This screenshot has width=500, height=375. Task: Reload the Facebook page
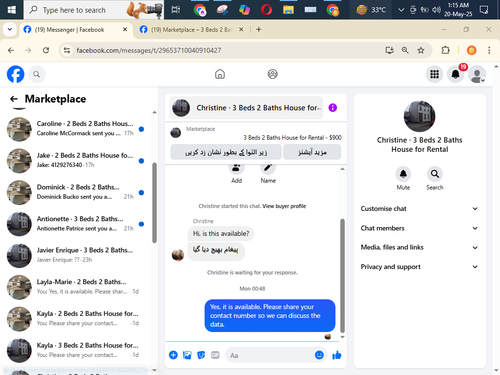pyautogui.click(x=46, y=50)
